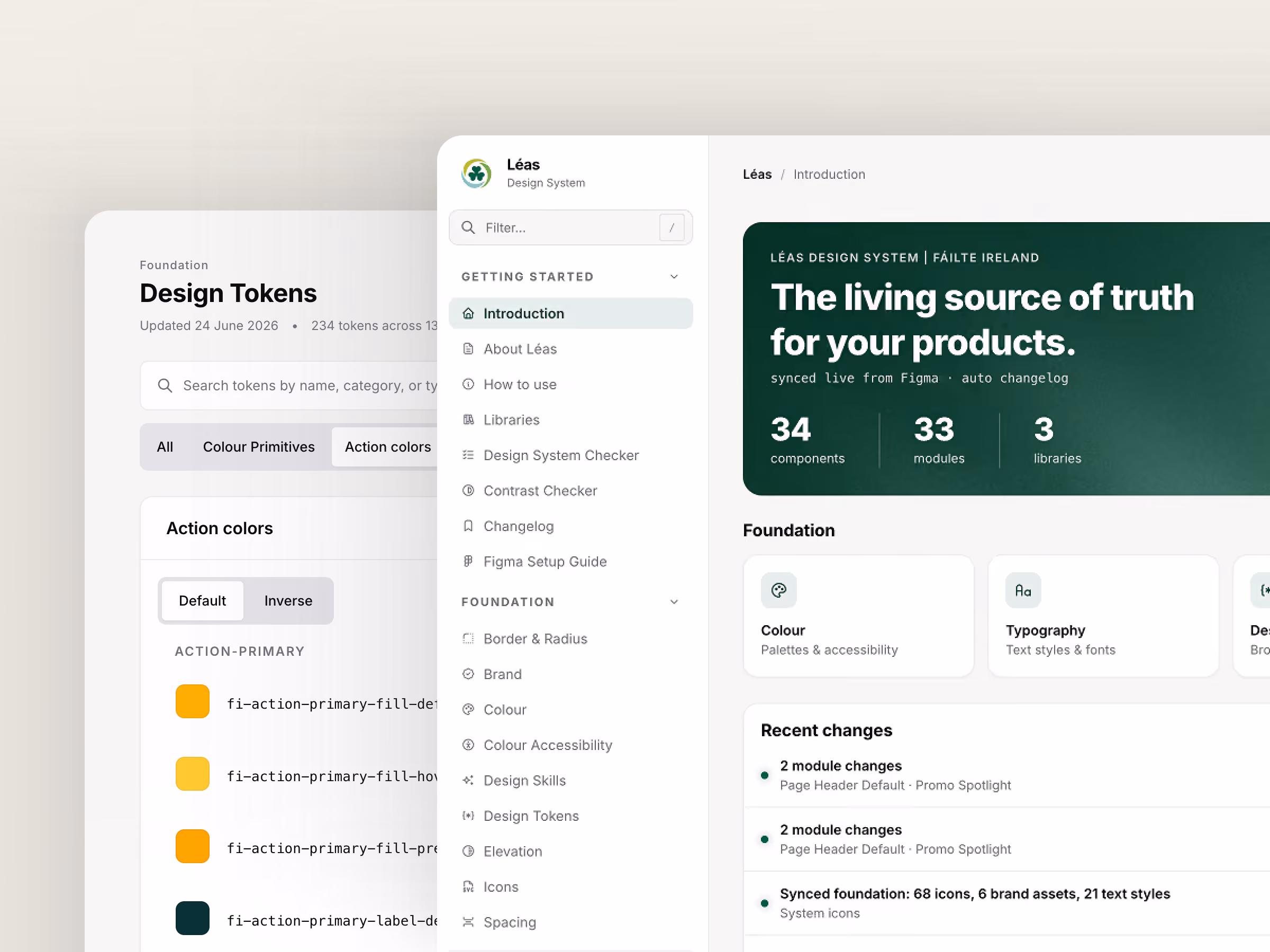Open the Figma Setup Guide page
This screenshot has height=952, width=1270.
click(x=570, y=561)
